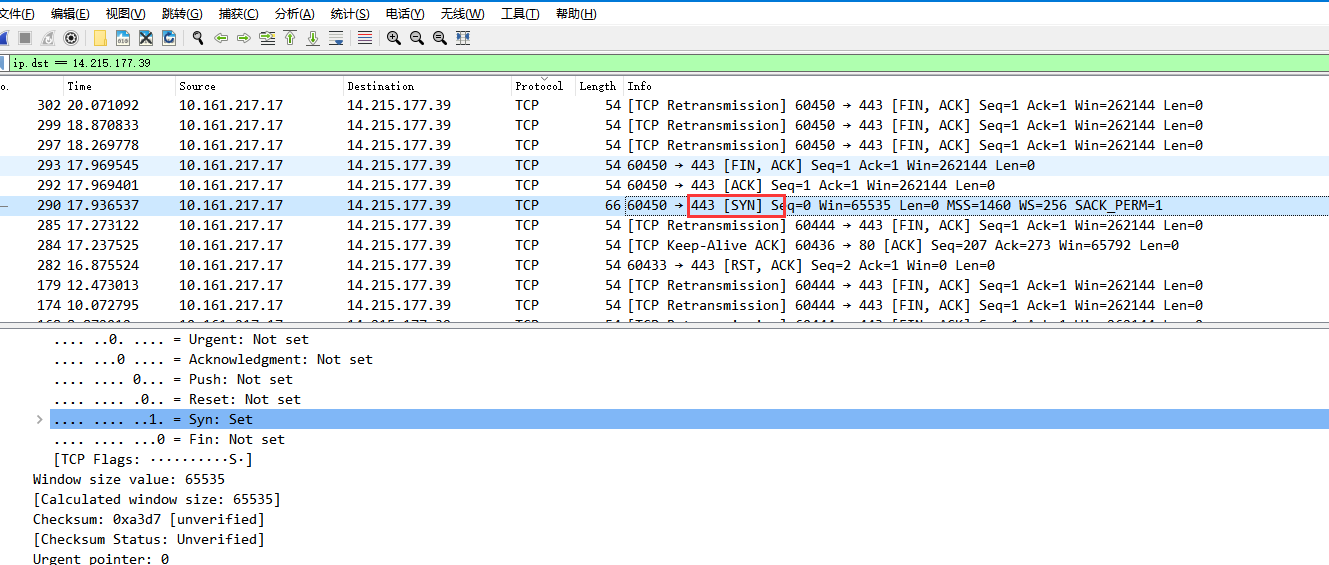Select packet 293 FIN, ACK row
The width and height of the screenshot is (1329, 565).
[664, 165]
